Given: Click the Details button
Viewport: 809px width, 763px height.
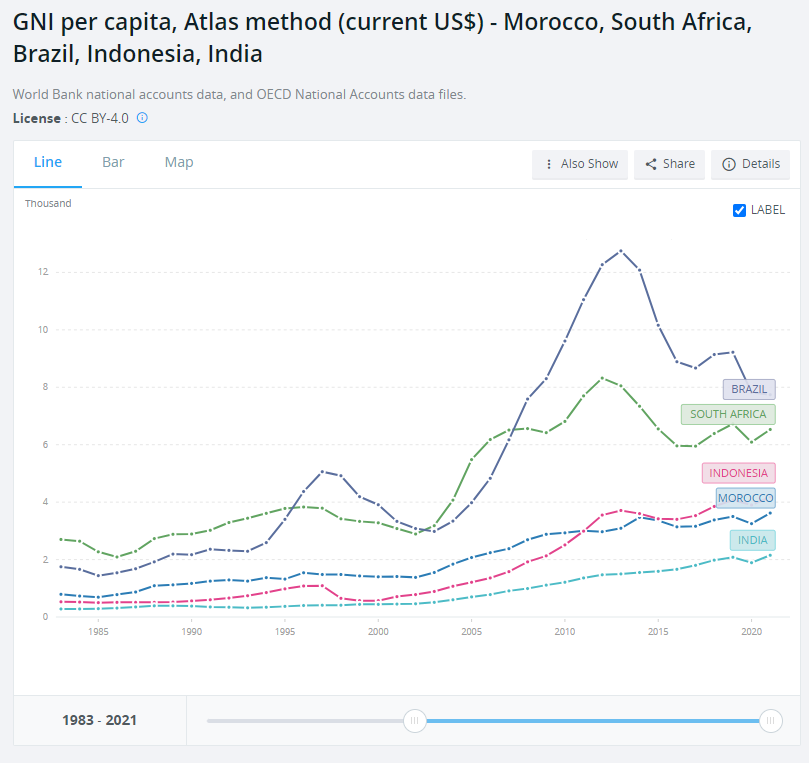Looking at the screenshot, I should click(750, 164).
